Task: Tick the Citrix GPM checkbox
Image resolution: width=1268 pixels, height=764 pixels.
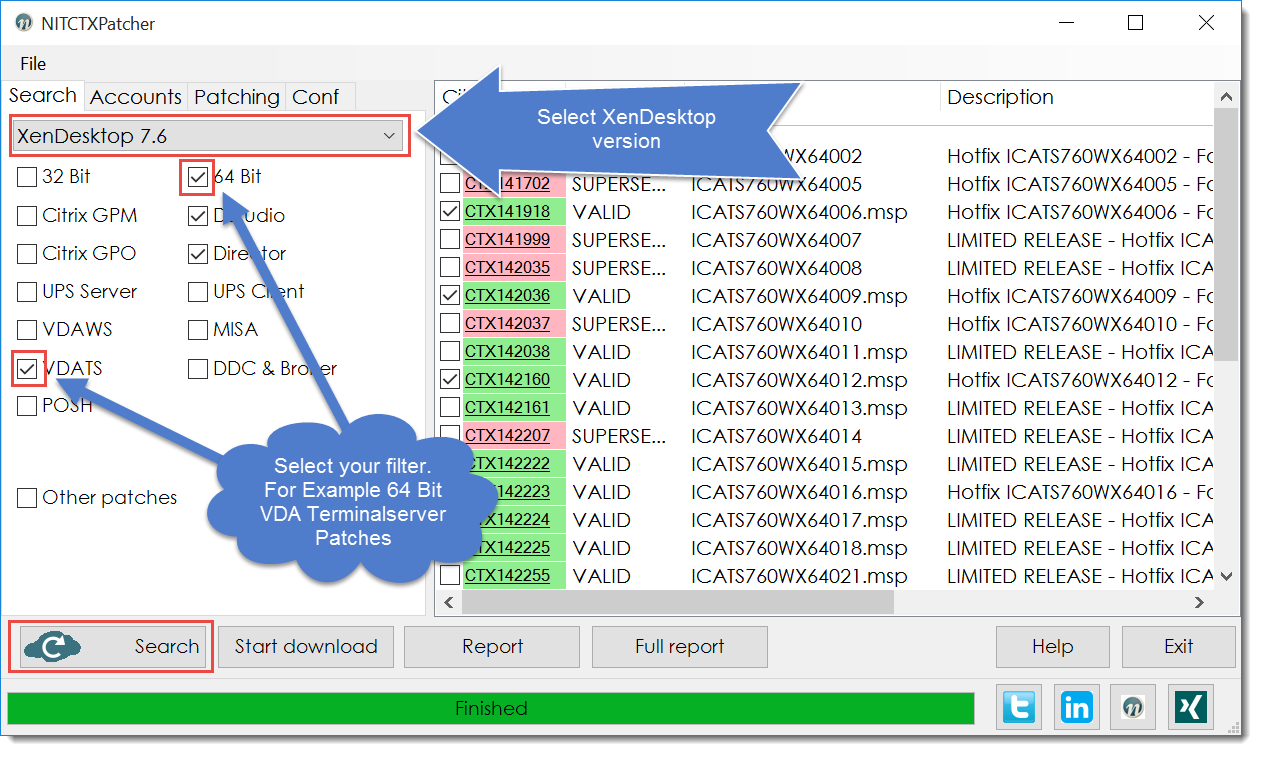Action: [x=27, y=216]
